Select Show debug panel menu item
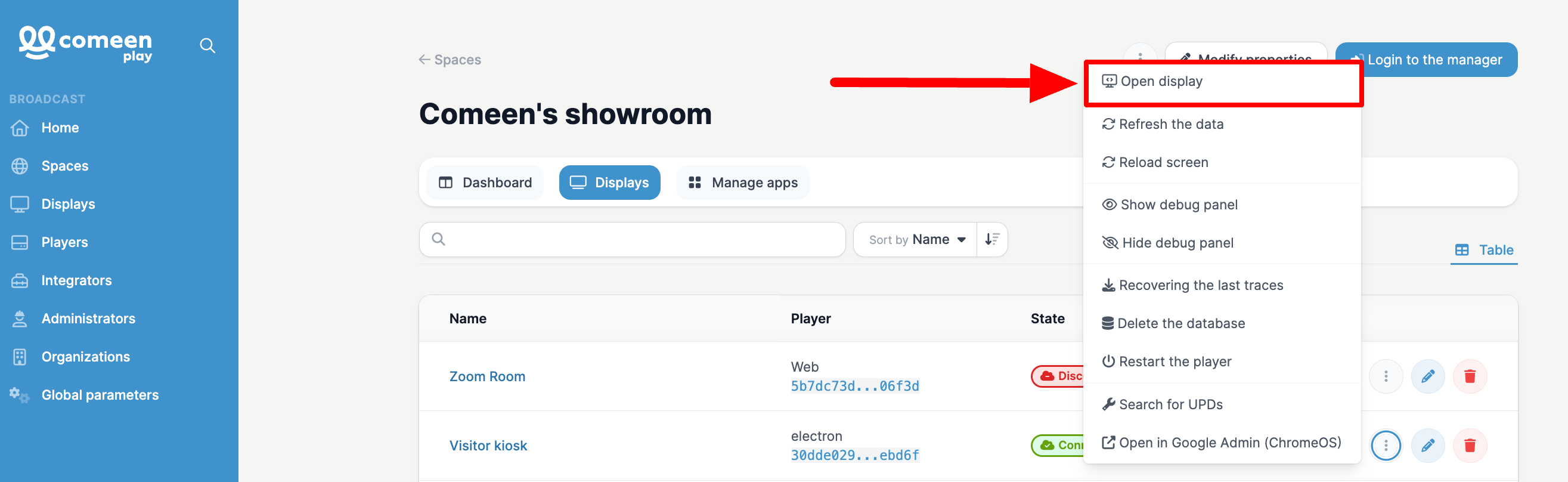 pos(1222,205)
